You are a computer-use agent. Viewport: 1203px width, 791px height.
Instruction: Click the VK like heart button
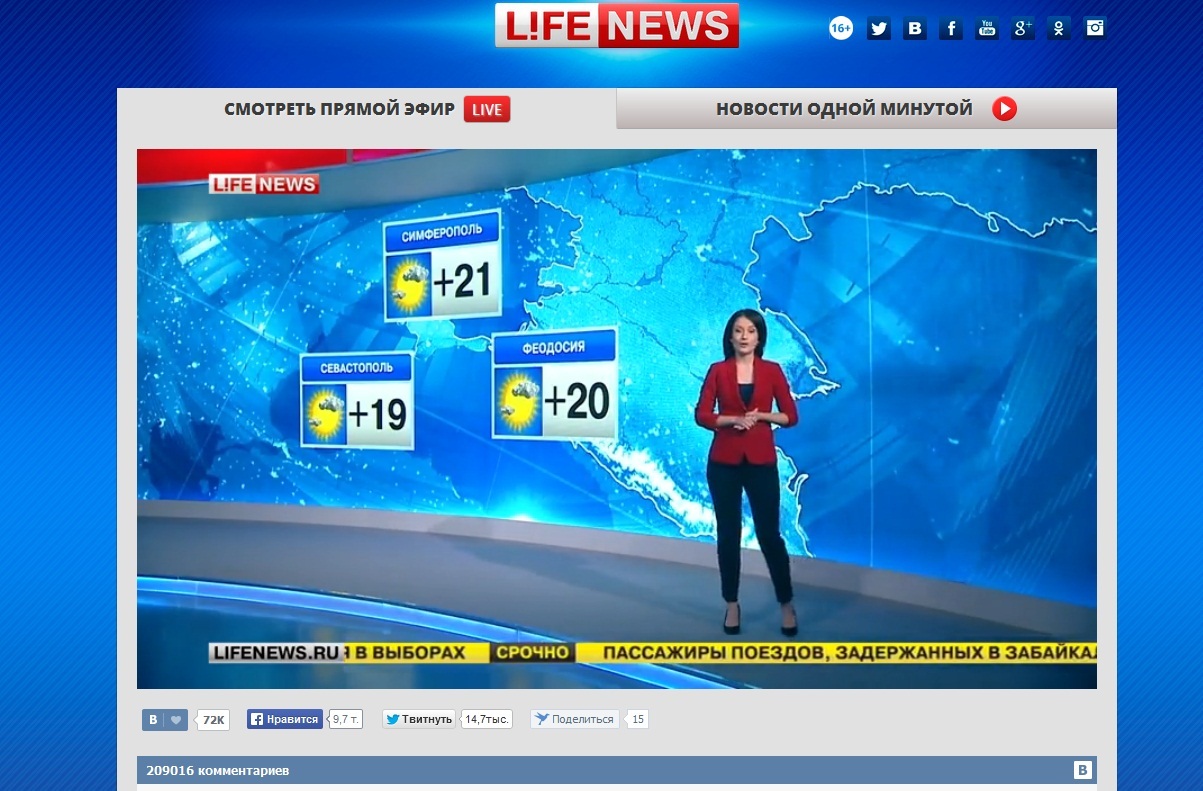[x=165, y=720]
